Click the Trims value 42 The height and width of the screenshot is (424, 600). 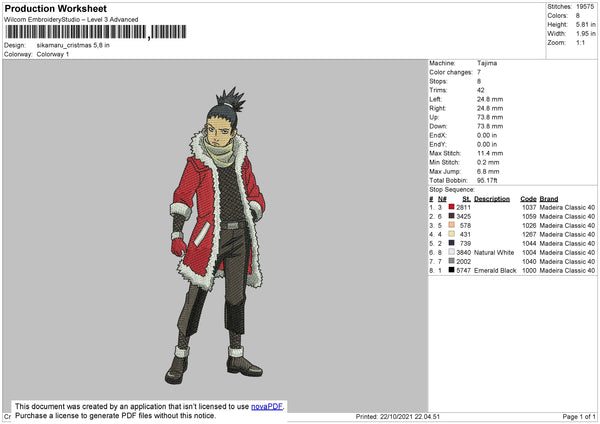click(481, 90)
